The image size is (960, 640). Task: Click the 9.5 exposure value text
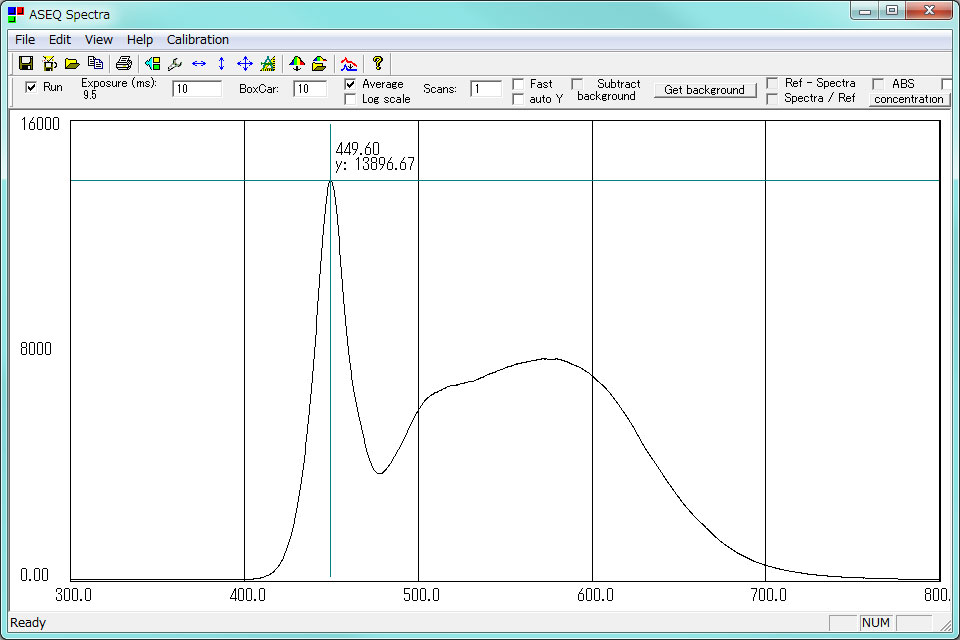[x=90, y=96]
